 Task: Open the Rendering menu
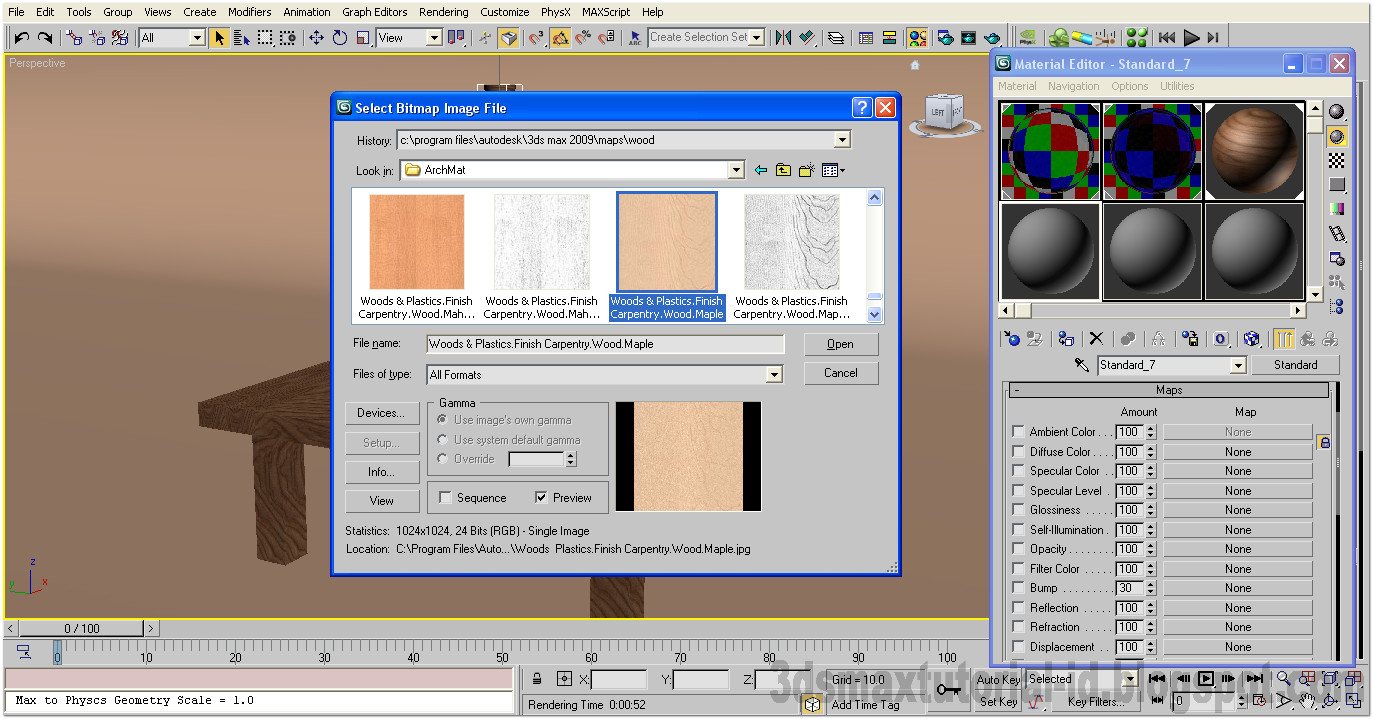[x=443, y=12]
